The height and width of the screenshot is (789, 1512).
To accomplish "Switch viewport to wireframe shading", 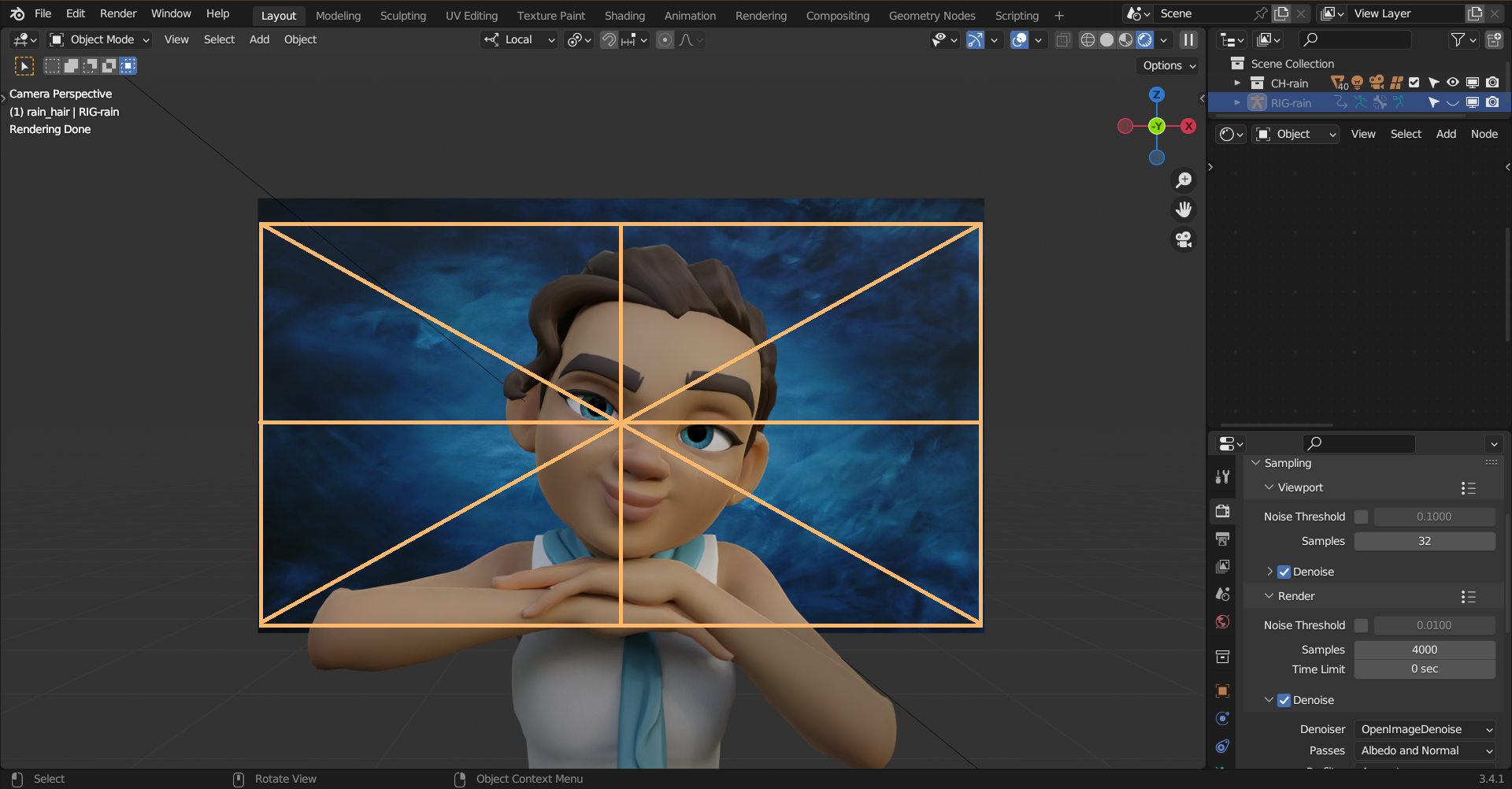I will pos(1088,40).
